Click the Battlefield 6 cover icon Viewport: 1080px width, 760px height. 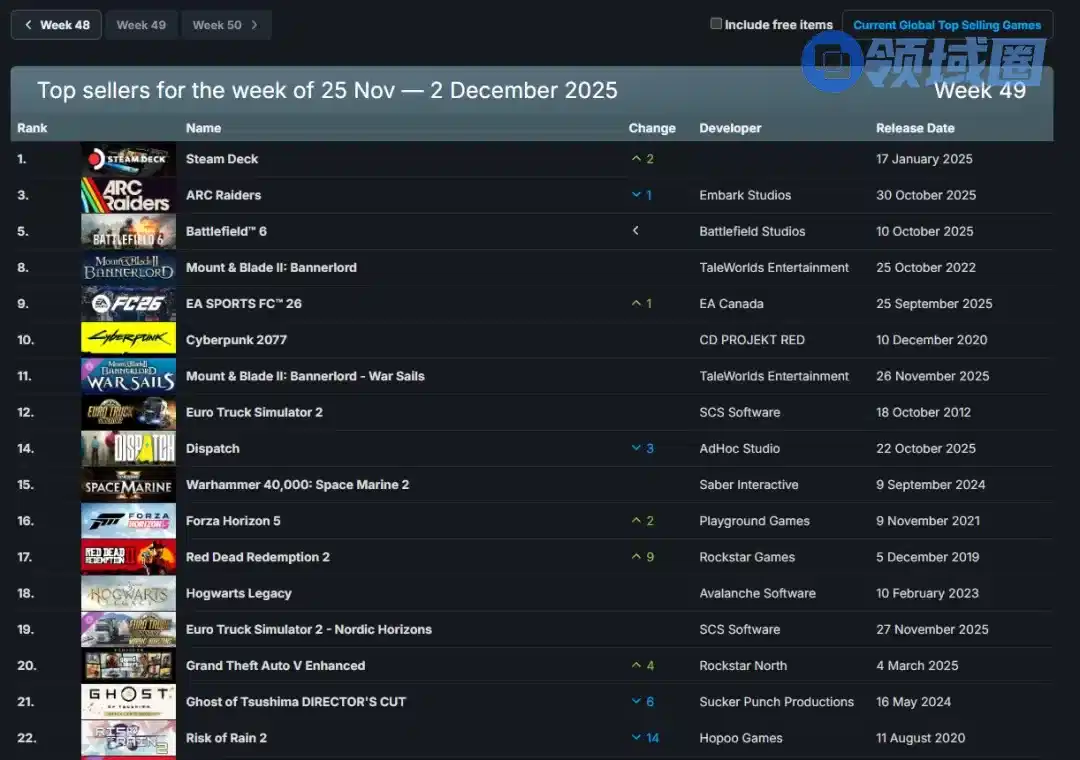click(128, 231)
